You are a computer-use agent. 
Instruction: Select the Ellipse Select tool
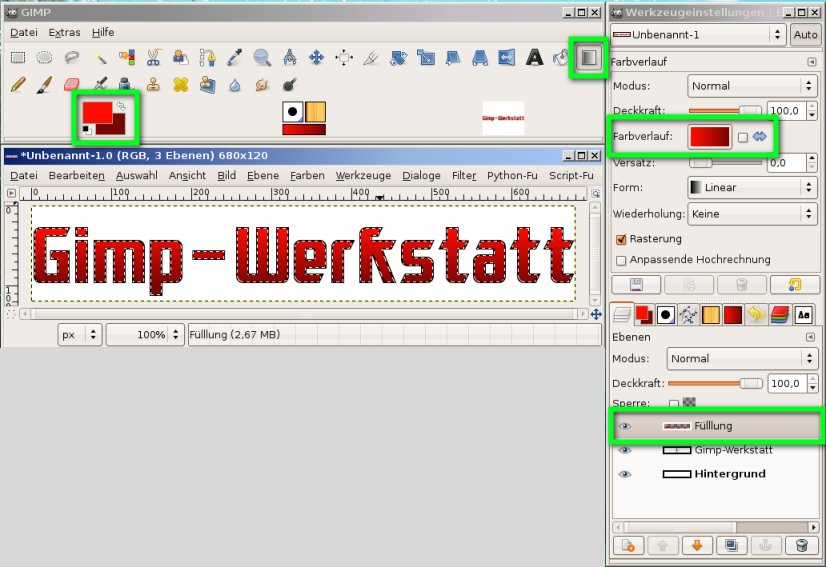pos(45,57)
